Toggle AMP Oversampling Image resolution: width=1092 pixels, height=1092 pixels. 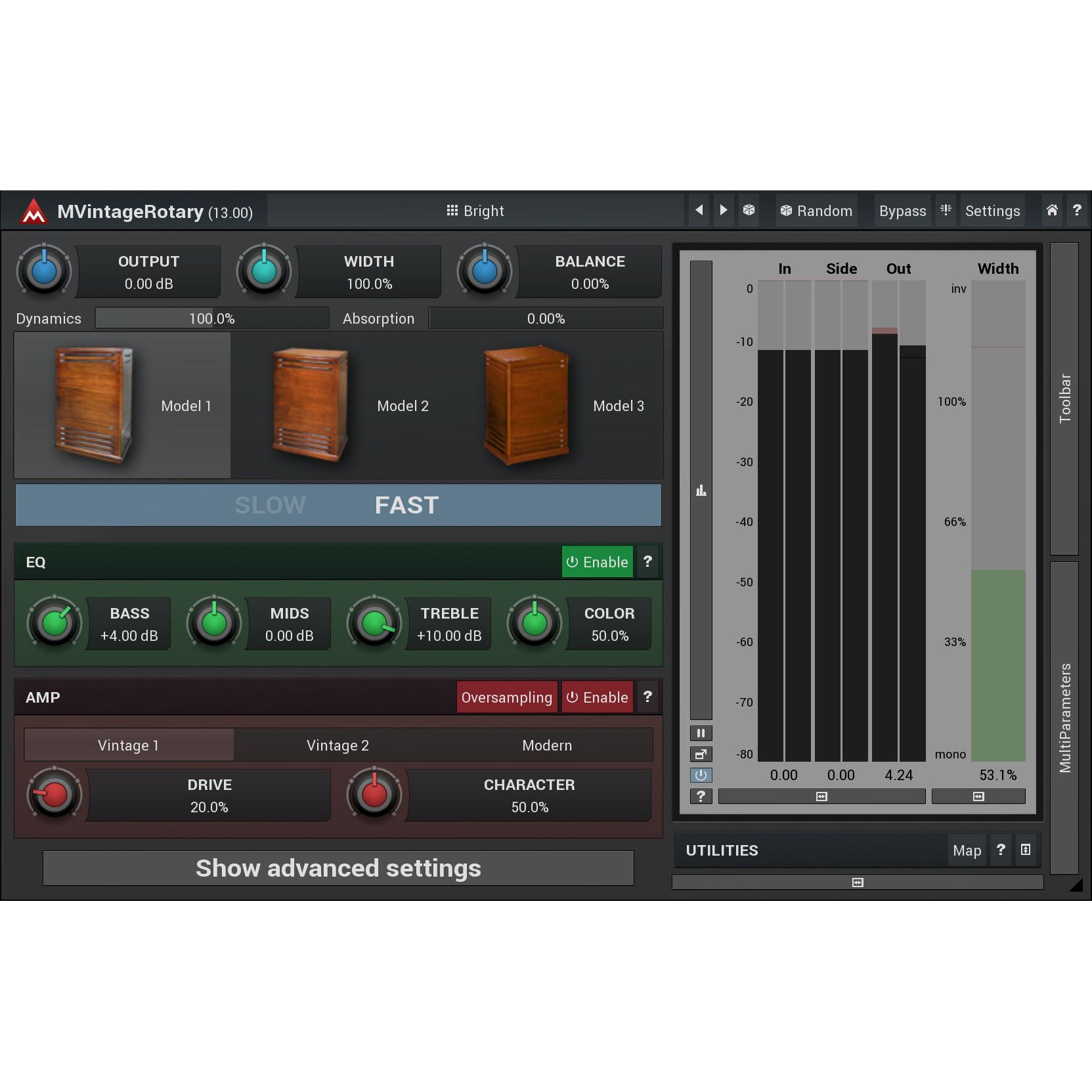coord(506,697)
